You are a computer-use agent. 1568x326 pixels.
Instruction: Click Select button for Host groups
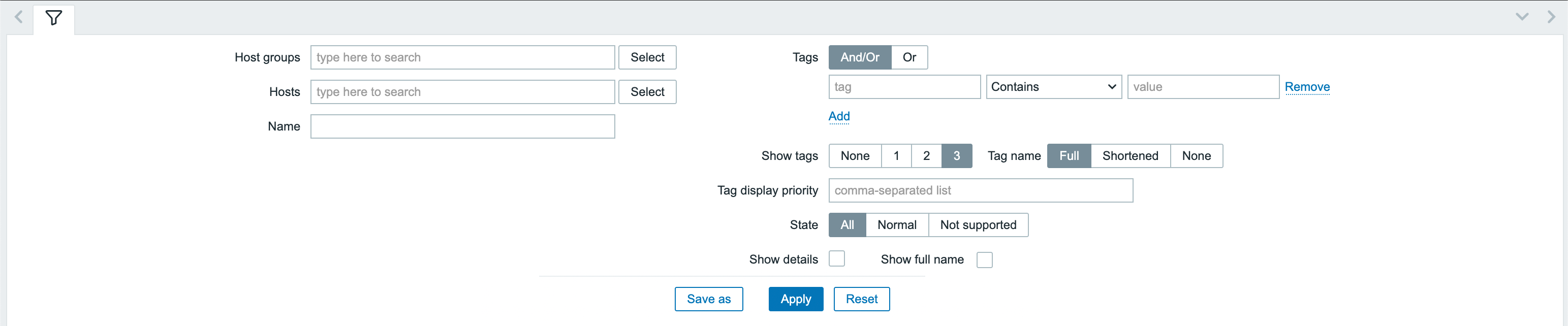tap(647, 57)
